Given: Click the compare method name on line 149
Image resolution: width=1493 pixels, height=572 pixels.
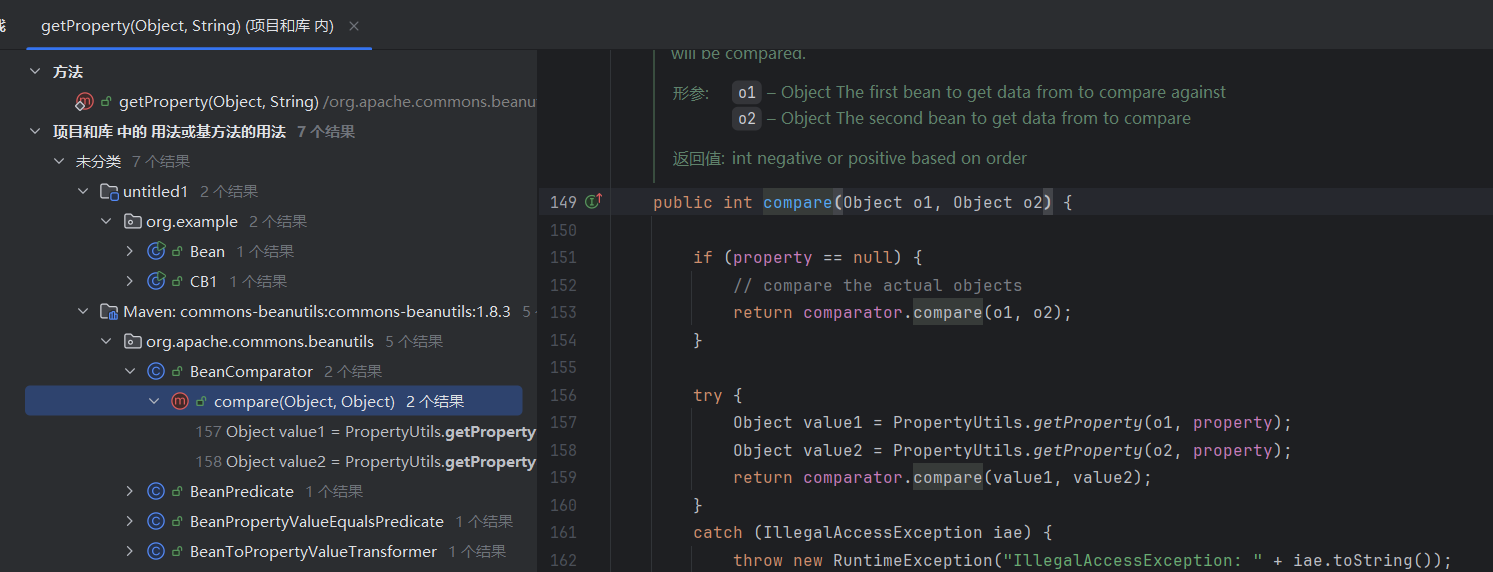Looking at the screenshot, I should [x=797, y=202].
